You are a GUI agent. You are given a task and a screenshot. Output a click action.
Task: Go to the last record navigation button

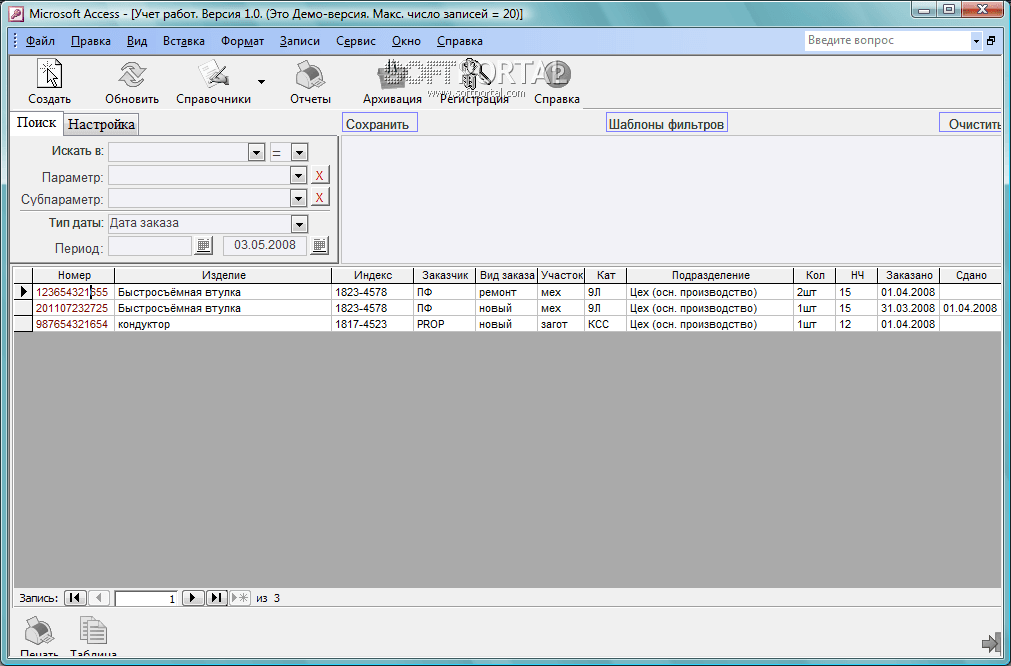tap(217, 598)
